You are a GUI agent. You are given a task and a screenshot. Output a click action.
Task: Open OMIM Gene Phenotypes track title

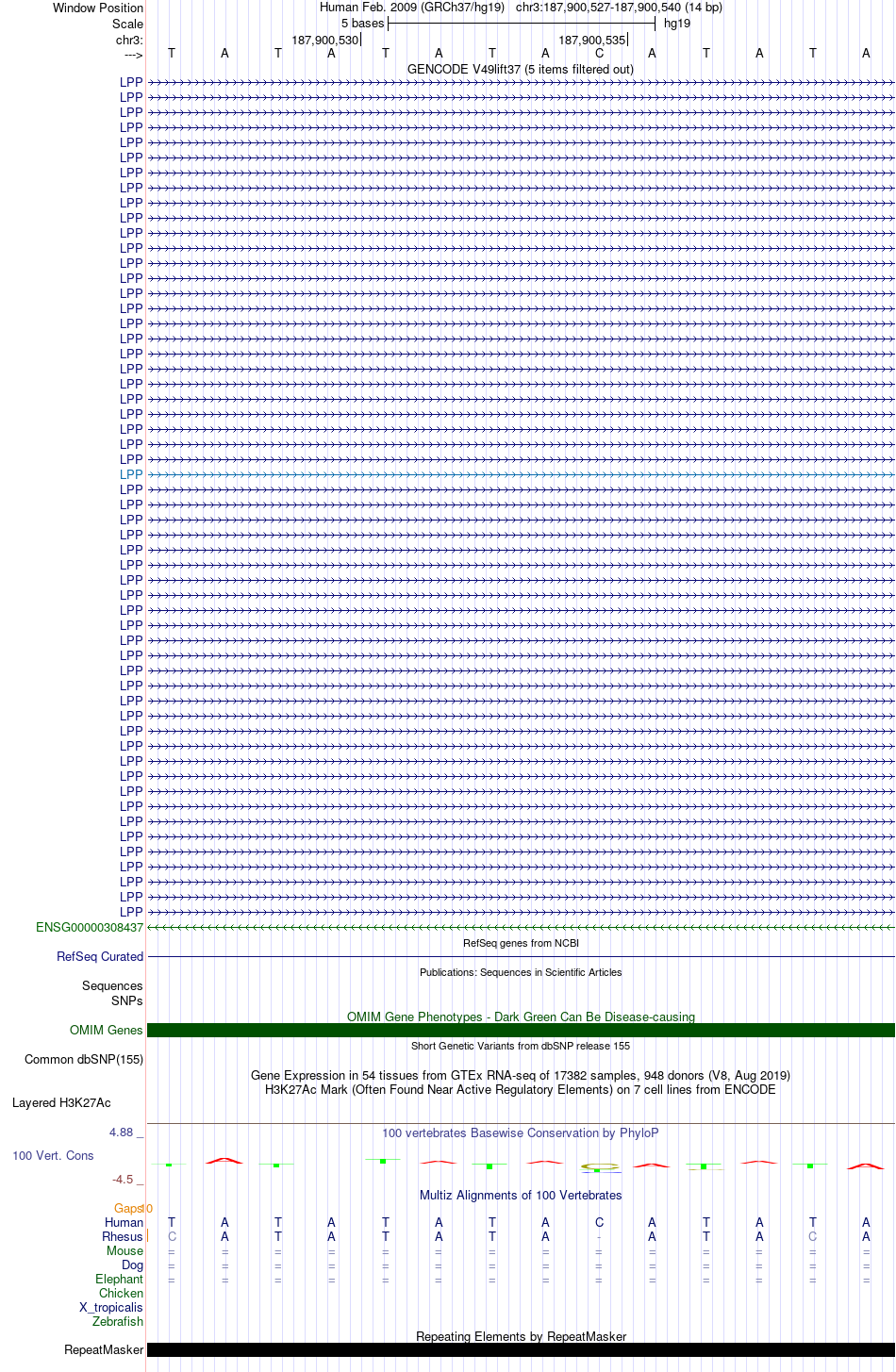click(x=521, y=1017)
